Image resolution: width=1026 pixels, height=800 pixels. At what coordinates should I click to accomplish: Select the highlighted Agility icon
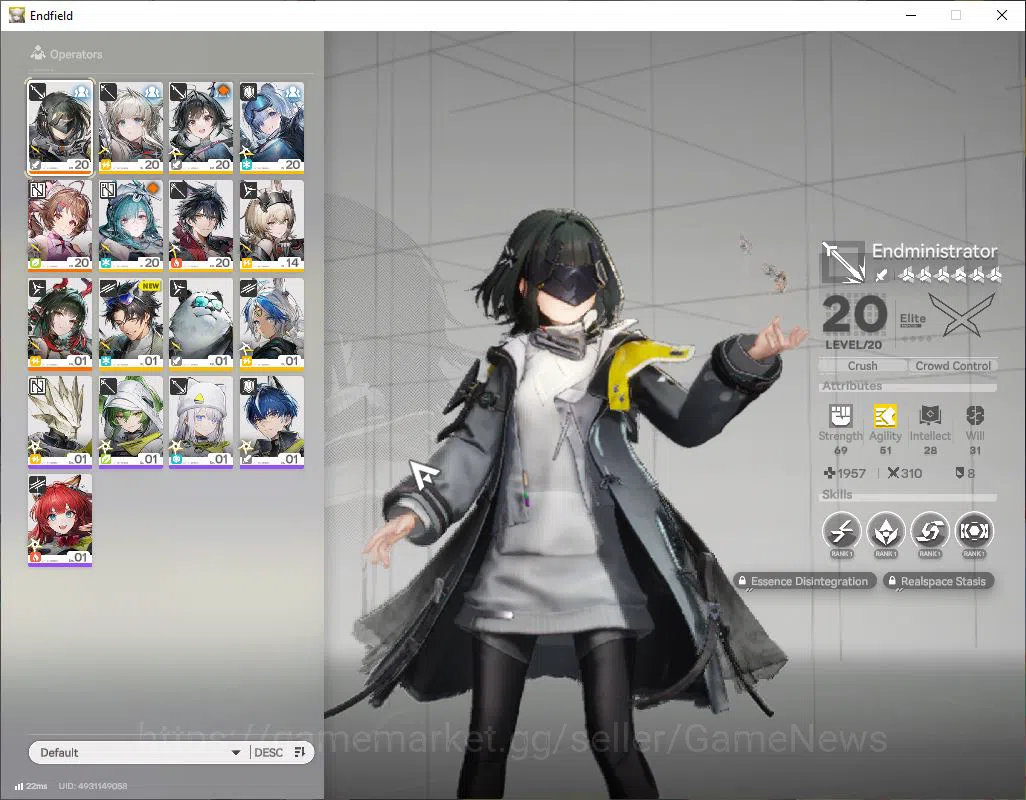(885, 415)
